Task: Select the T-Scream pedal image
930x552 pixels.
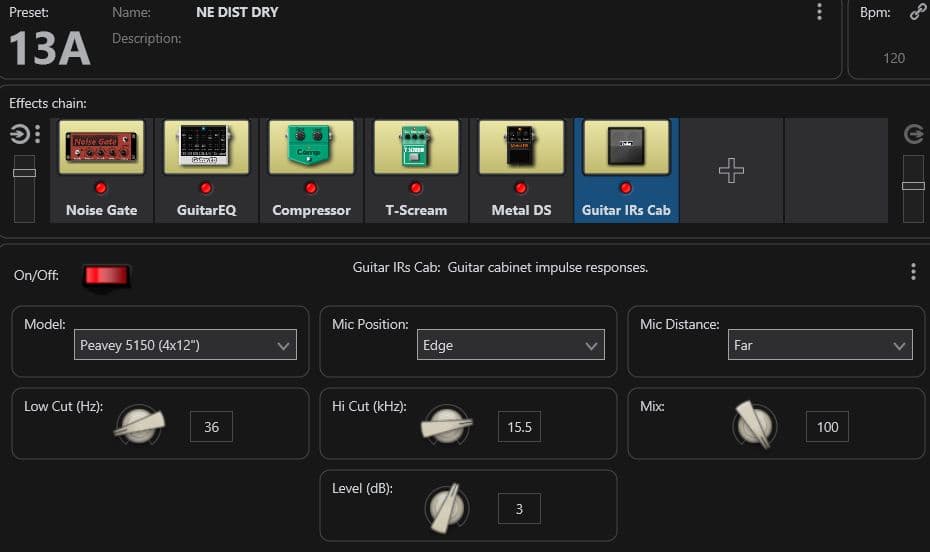Action: point(416,147)
